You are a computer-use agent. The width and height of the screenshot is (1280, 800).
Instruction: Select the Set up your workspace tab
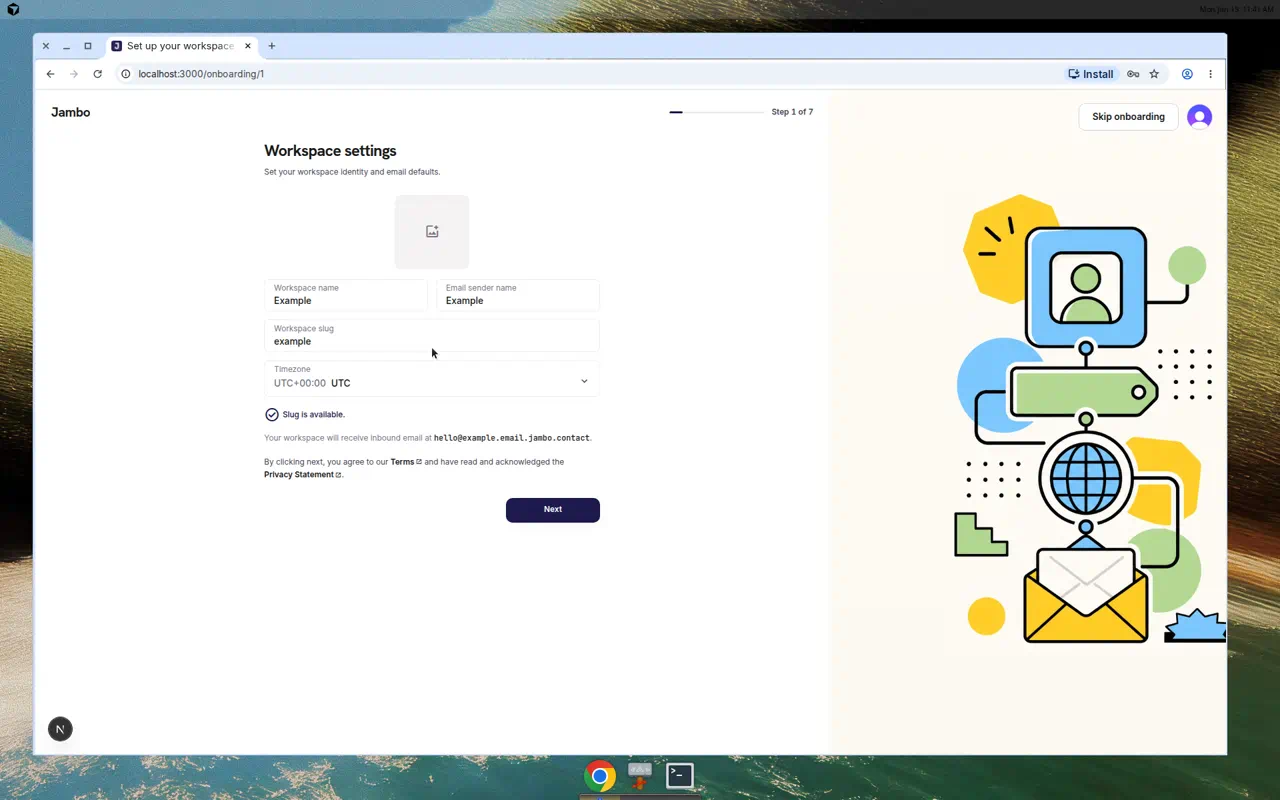pyautogui.click(x=181, y=46)
